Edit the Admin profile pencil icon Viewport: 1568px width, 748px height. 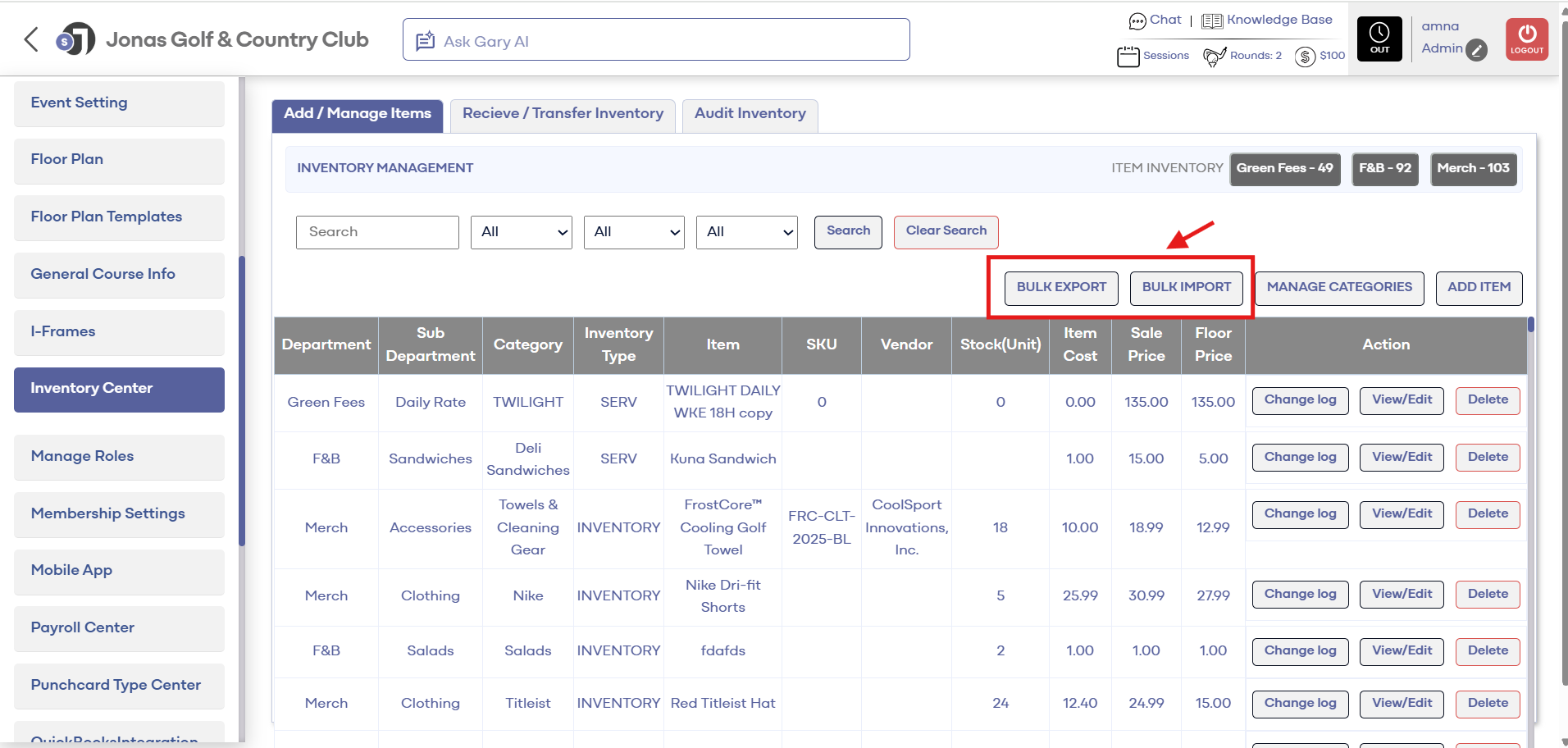(x=1476, y=50)
